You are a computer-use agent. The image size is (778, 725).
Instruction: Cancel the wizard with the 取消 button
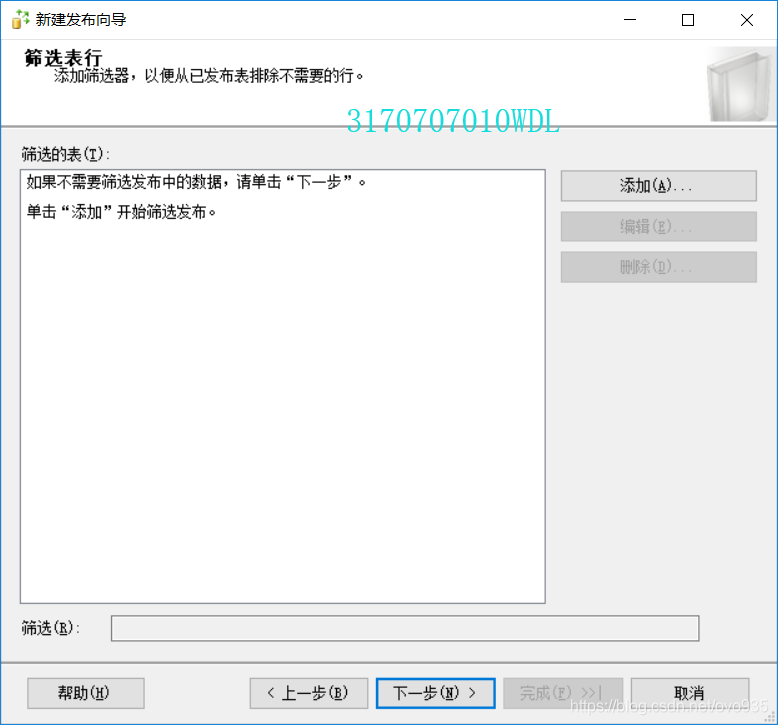(x=690, y=693)
